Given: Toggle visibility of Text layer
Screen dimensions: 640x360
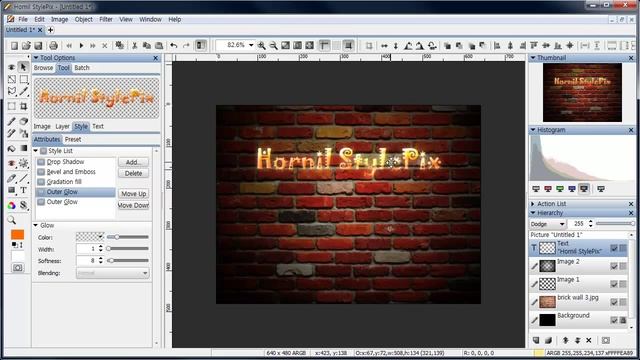Looking at the screenshot, I should (614, 248).
